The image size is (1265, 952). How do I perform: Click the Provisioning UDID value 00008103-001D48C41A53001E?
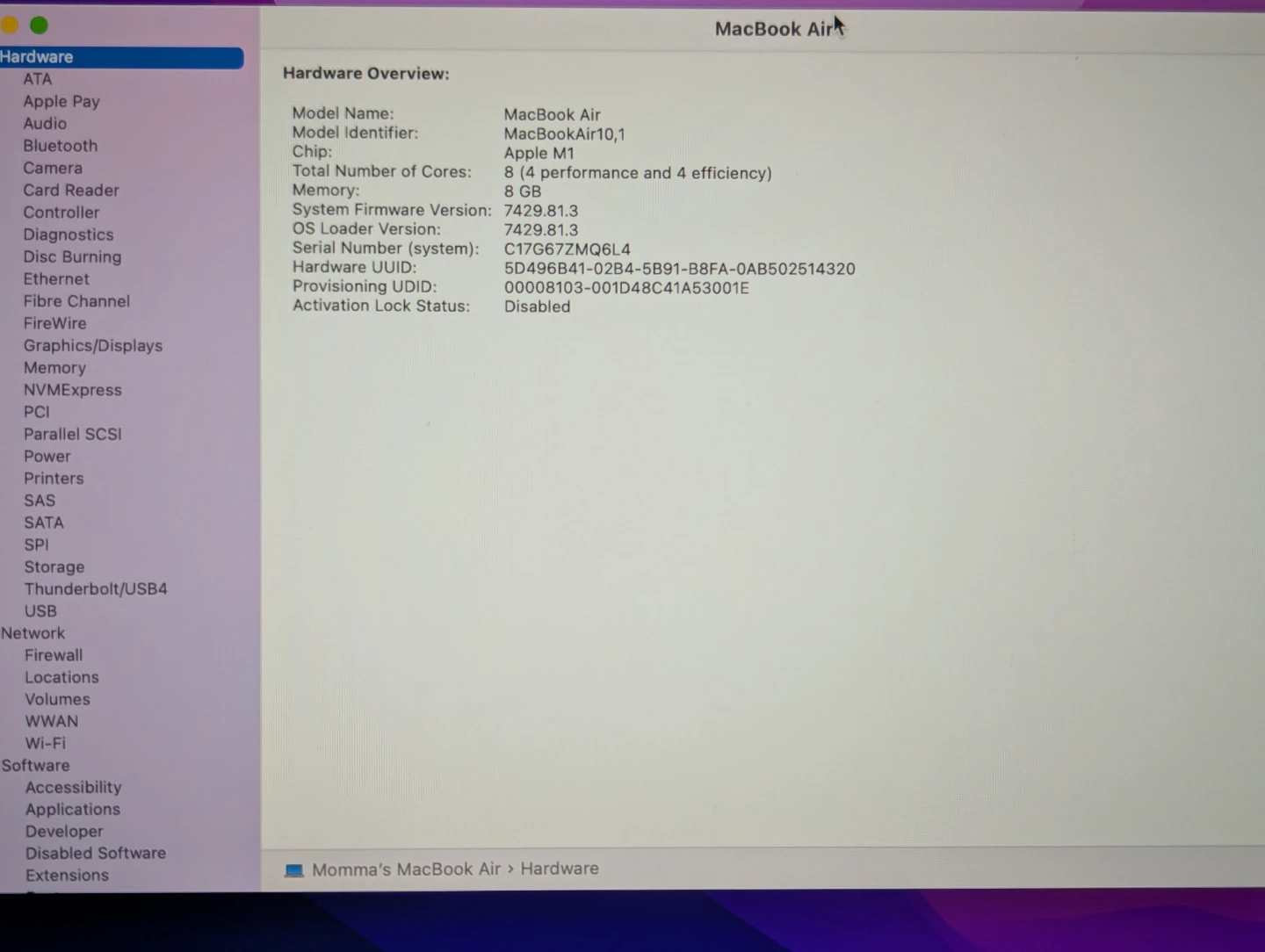(626, 288)
